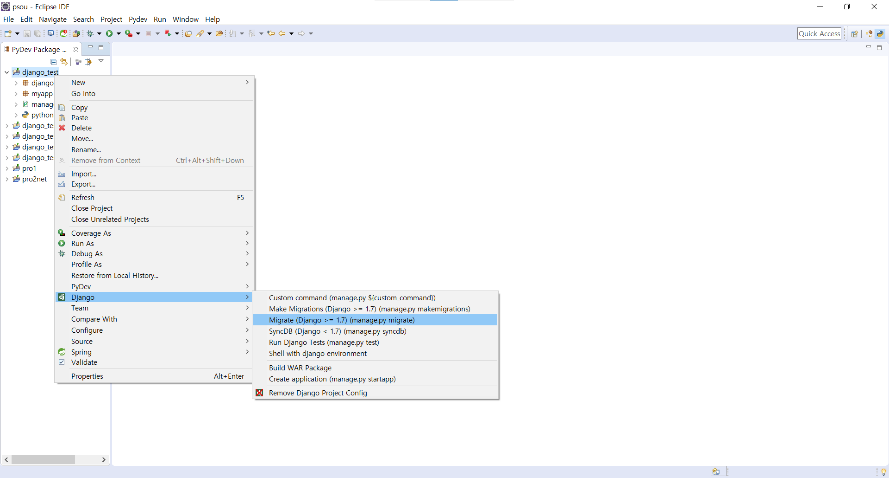Click the Open Perspective icon
The height and width of the screenshot is (478, 889).
854,33
